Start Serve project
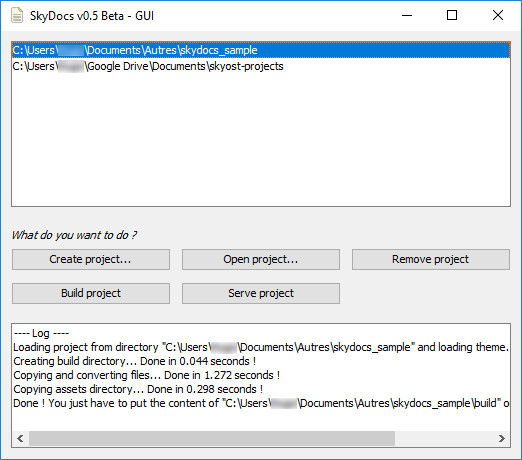 pos(261,293)
